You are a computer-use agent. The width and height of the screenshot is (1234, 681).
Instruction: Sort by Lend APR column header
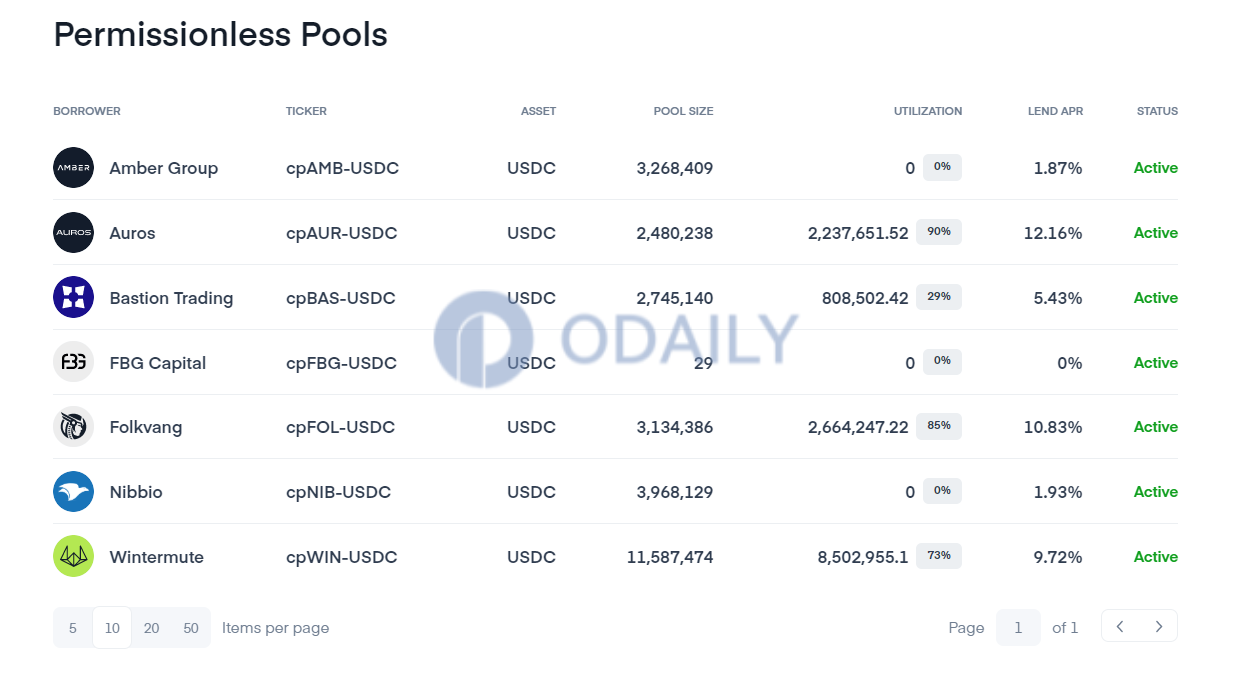[1055, 111]
